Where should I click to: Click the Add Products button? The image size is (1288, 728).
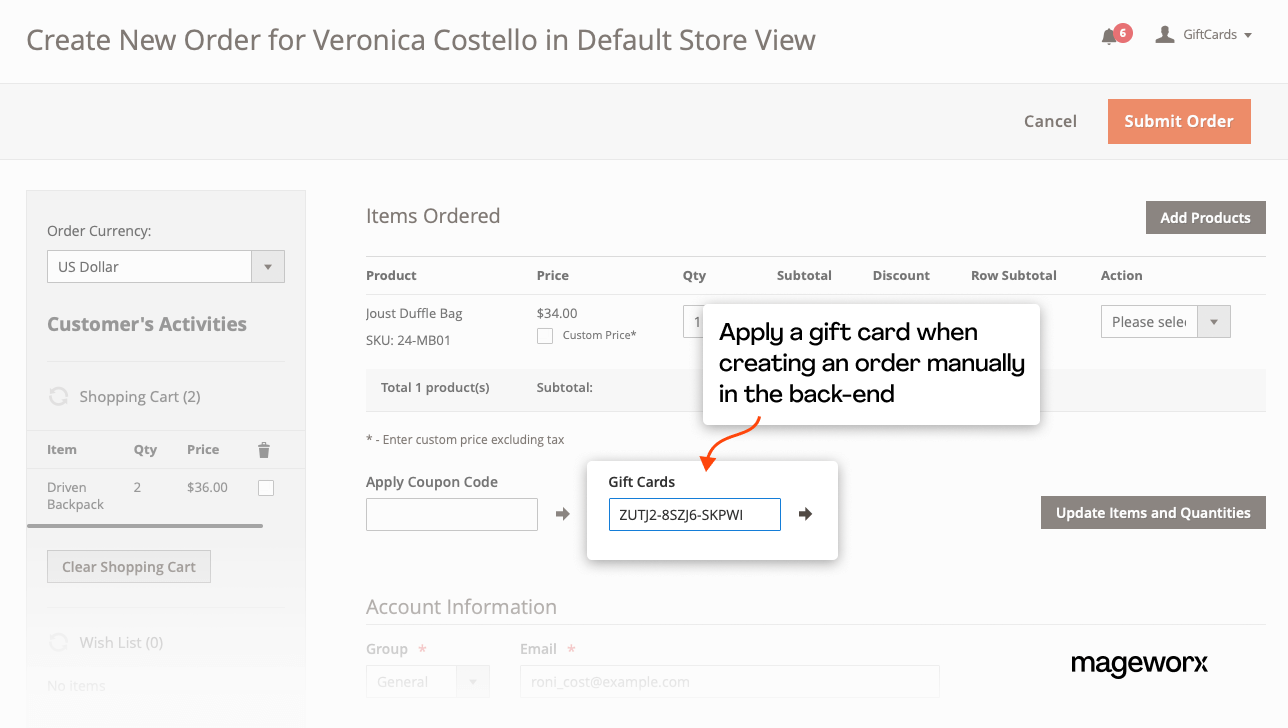[x=1205, y=218]
